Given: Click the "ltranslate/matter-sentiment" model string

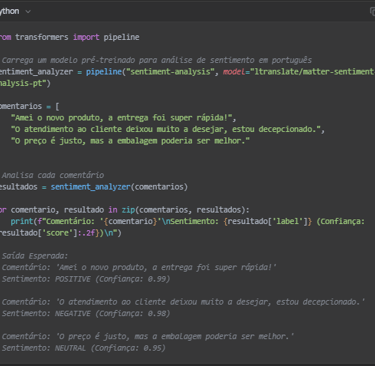Looking at the screenshot, I should [x=312, y=72].
